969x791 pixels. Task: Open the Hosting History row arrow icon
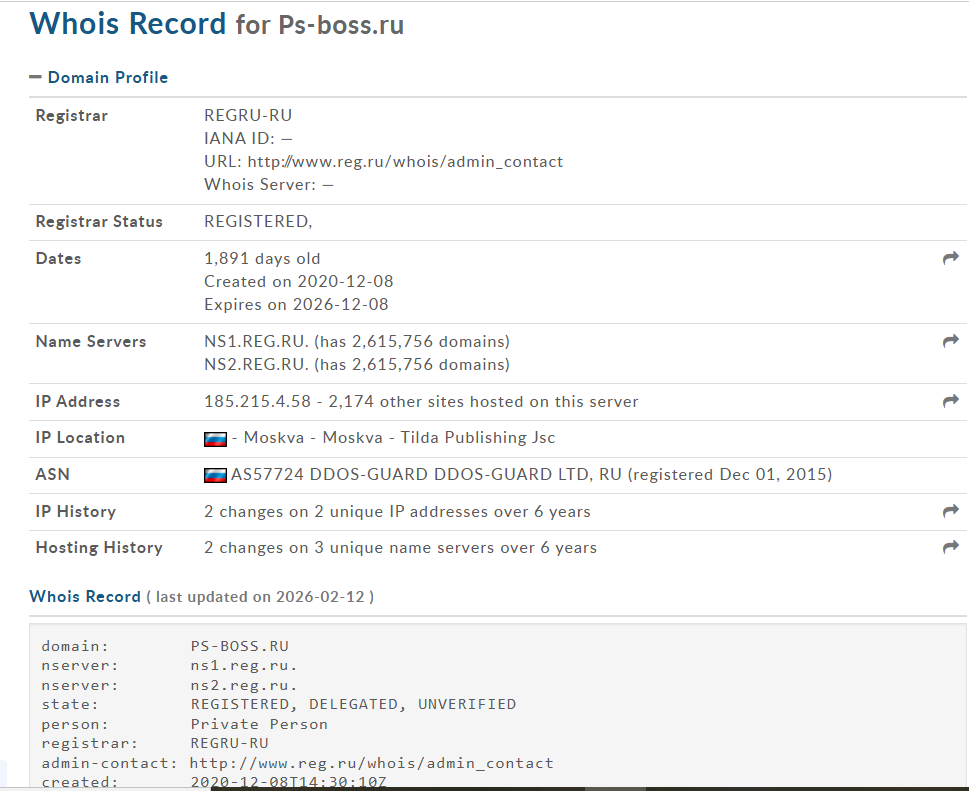pyautogui.click(x=950, y=547)
